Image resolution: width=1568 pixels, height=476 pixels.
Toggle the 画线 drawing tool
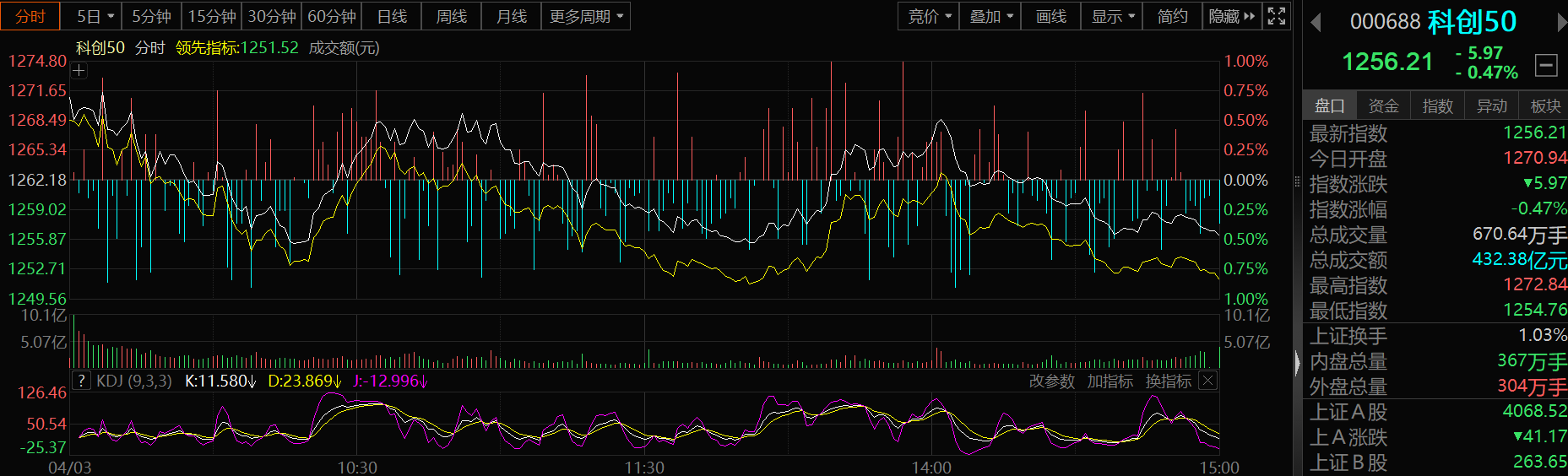(x=1050, y=16)
